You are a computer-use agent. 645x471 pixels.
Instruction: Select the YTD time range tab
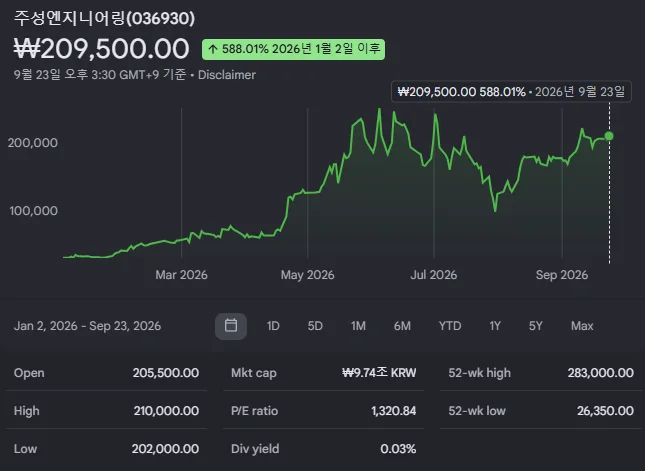(x=450, y=326)
